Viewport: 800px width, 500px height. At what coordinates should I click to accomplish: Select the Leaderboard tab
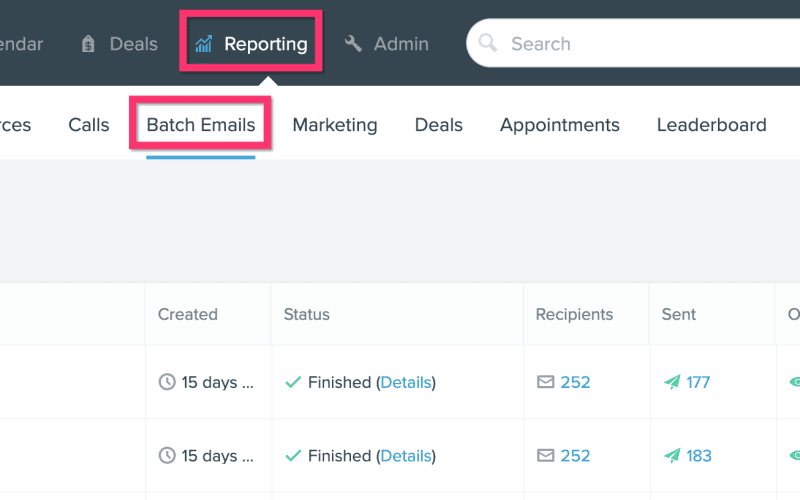click(711, 125)
